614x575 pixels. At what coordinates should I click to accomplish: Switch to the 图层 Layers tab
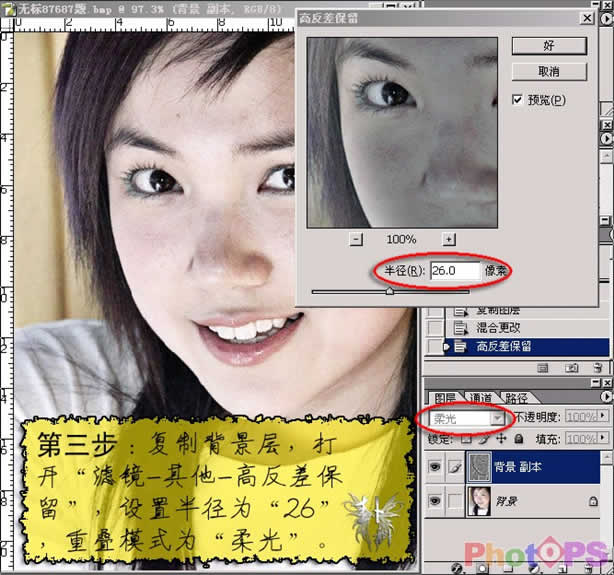coord(445,398)
